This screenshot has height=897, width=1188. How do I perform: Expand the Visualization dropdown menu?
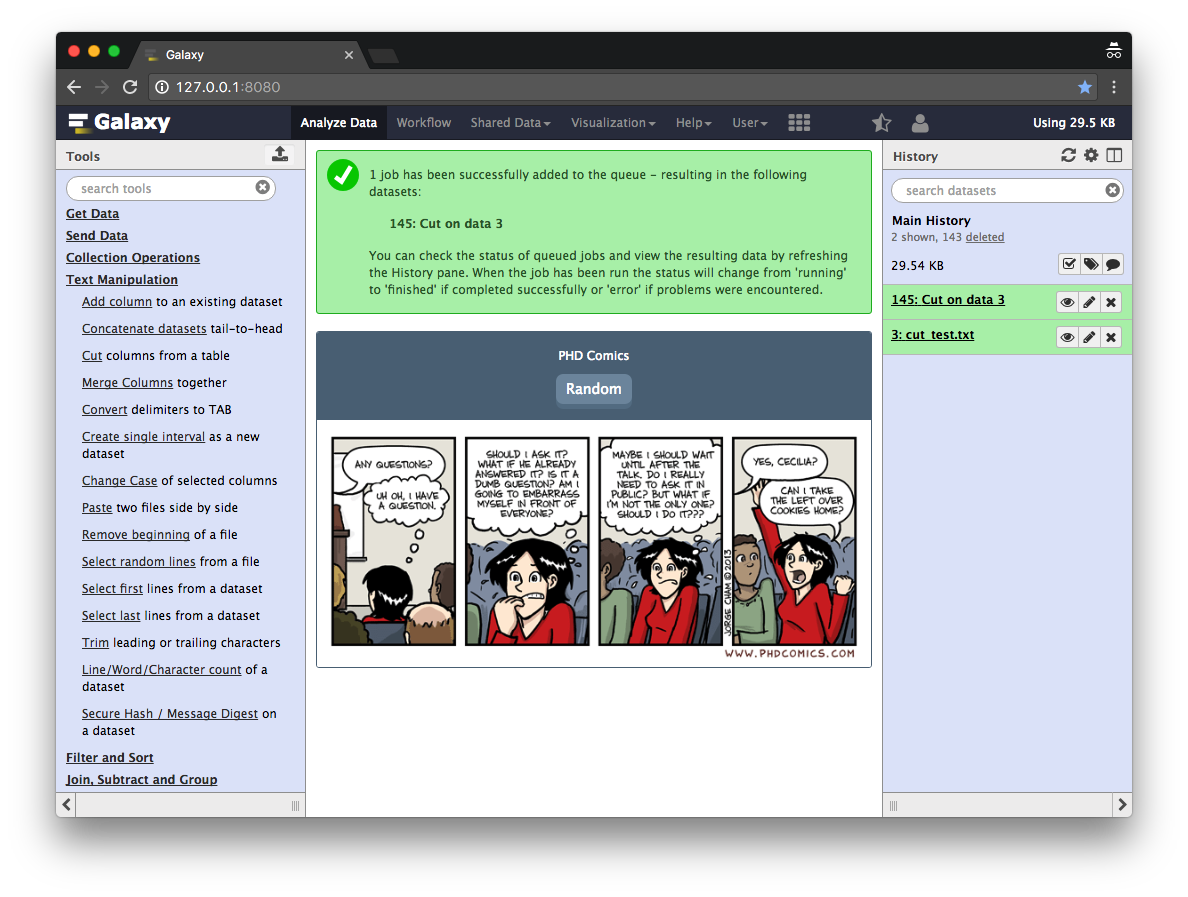click(x=612, y=123)
